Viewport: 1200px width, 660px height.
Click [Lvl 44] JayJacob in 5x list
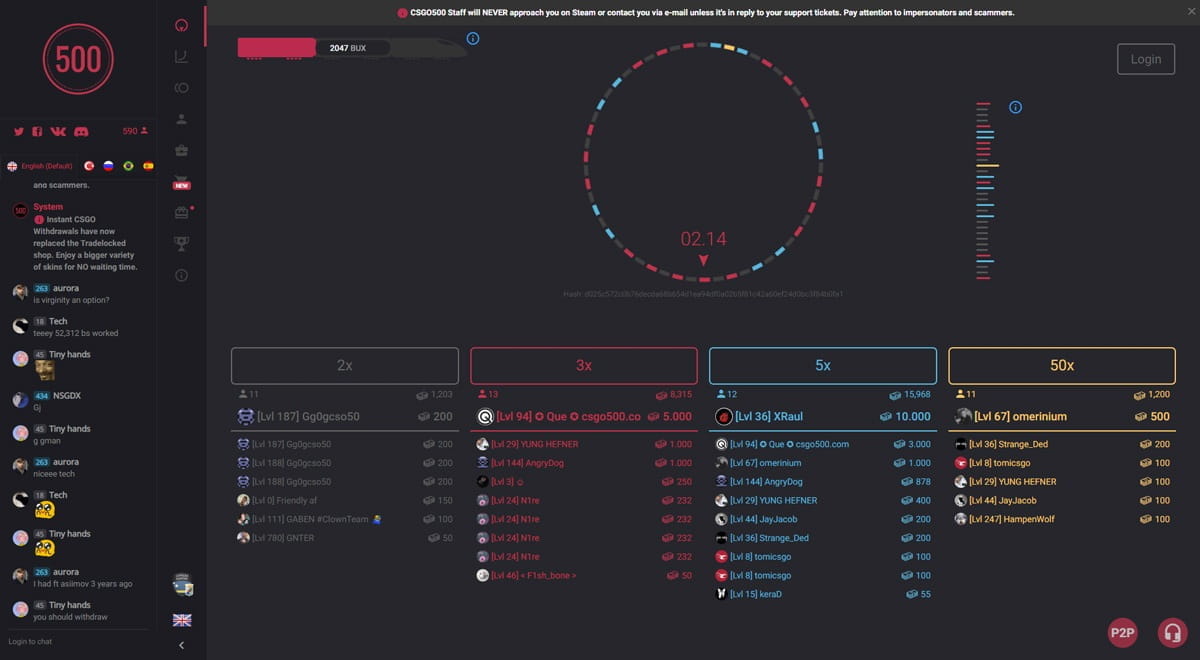pyautogui.click(x=823, y=519)
